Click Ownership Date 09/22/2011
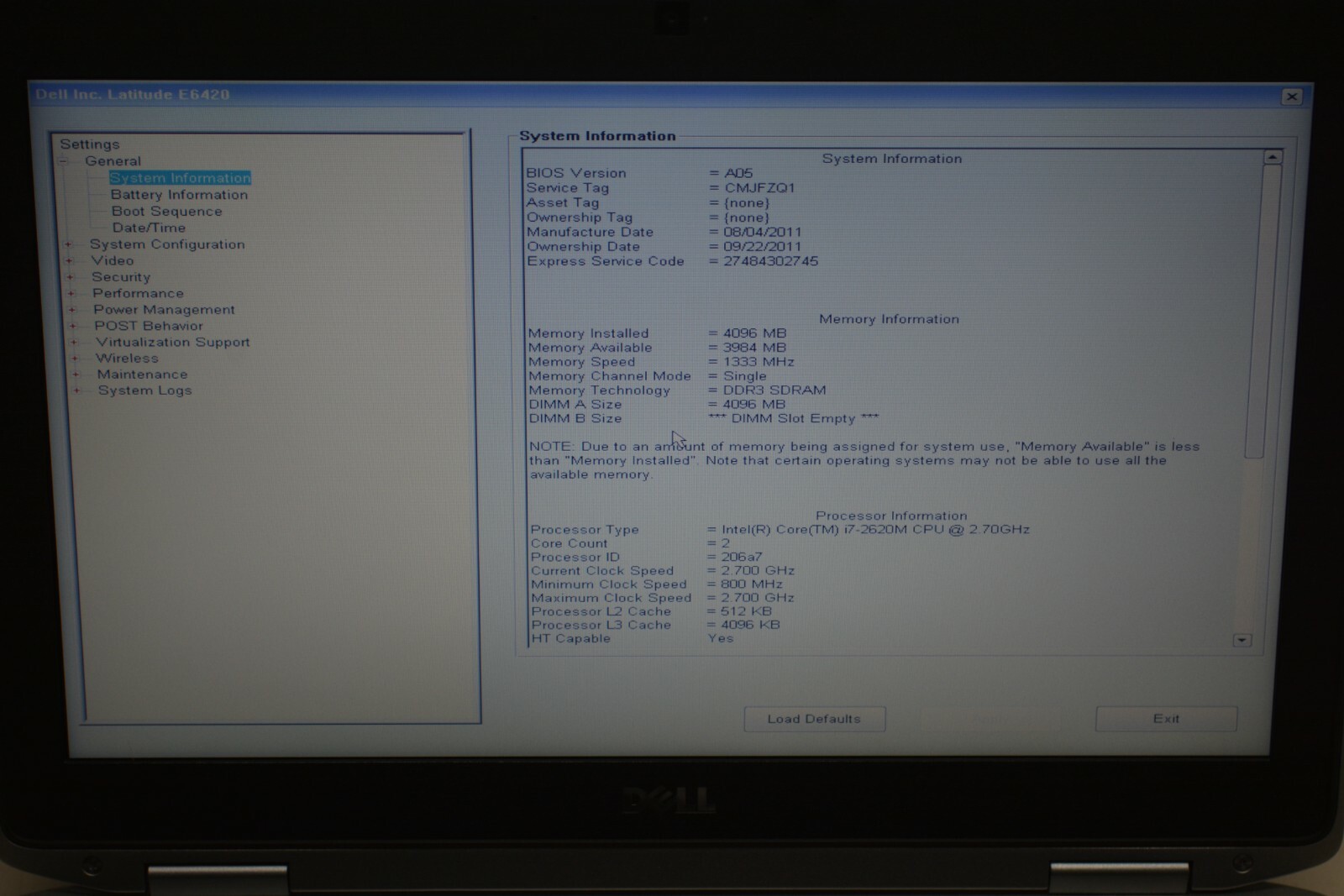This screenshot has height=896, width=1344. (x=762, y=247)
